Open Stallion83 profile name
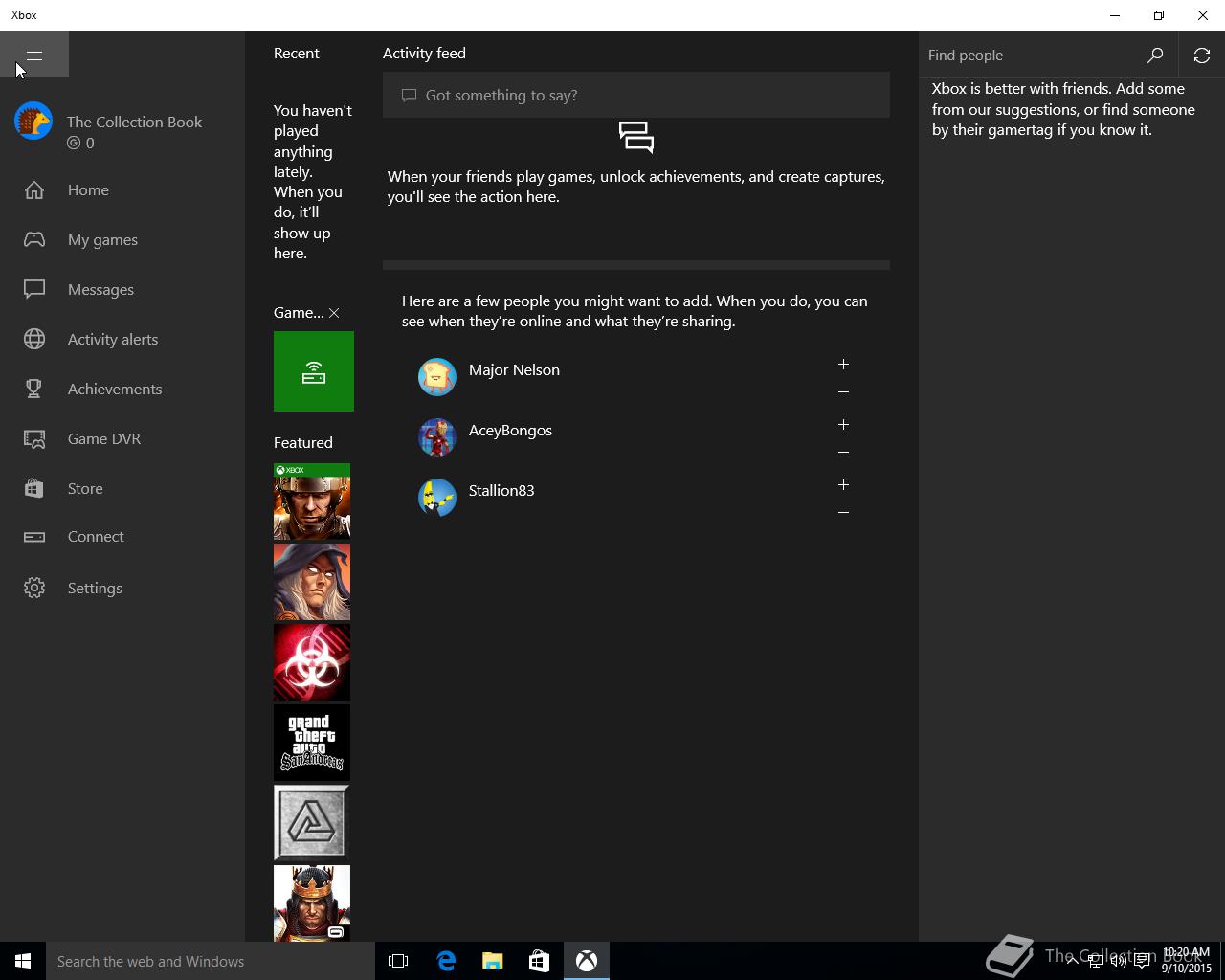1225x980 pixels. tap(501, 491)
